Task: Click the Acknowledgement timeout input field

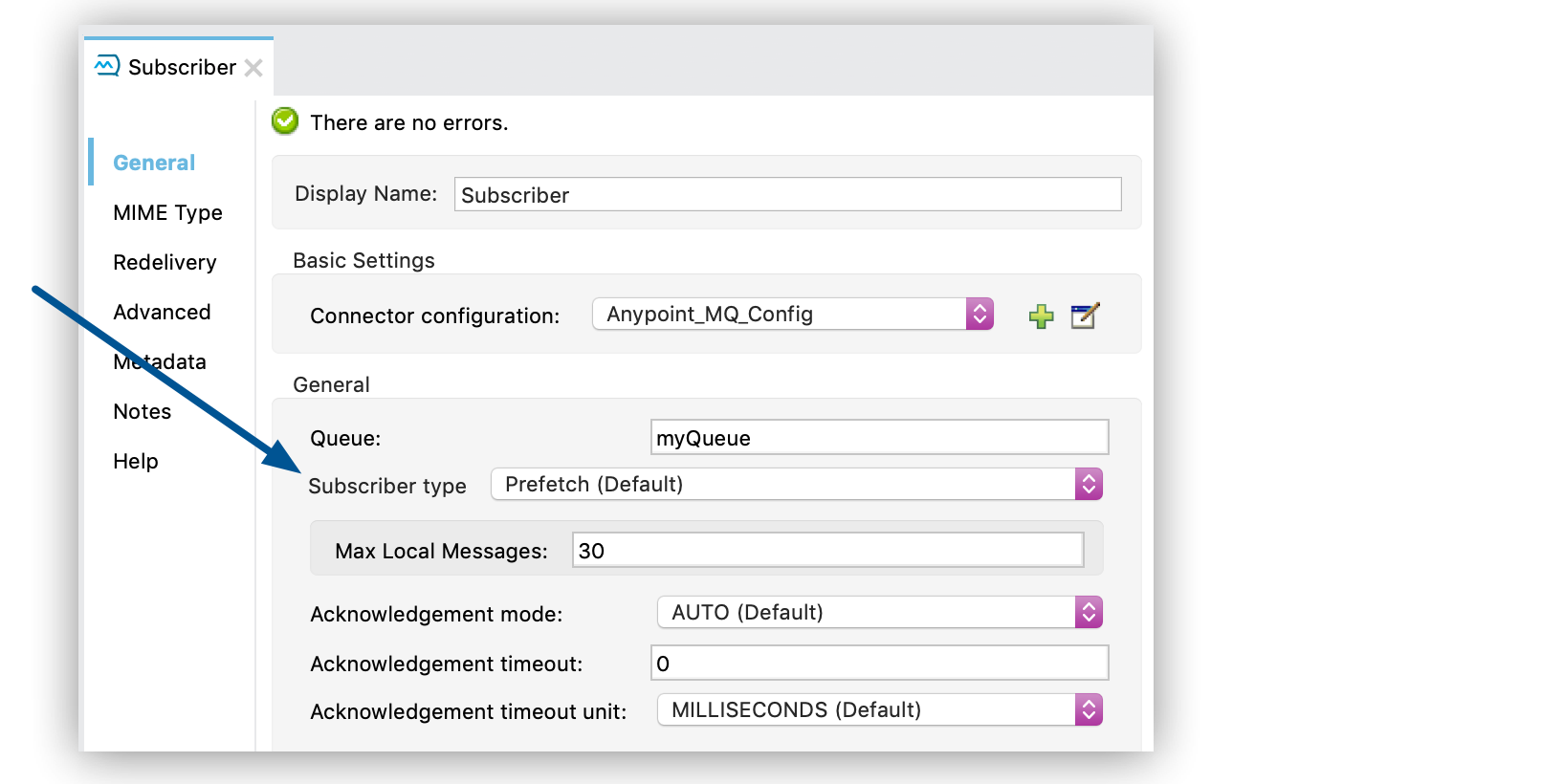Action: (878, 664)
